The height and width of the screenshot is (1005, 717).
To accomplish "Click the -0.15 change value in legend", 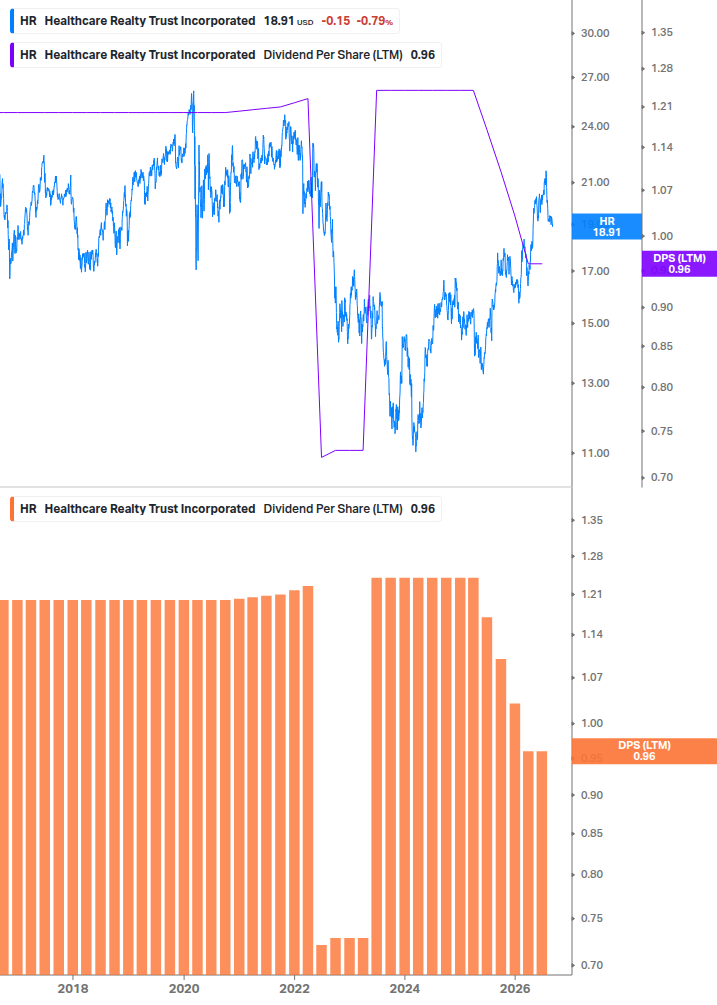I will [336, 21].
